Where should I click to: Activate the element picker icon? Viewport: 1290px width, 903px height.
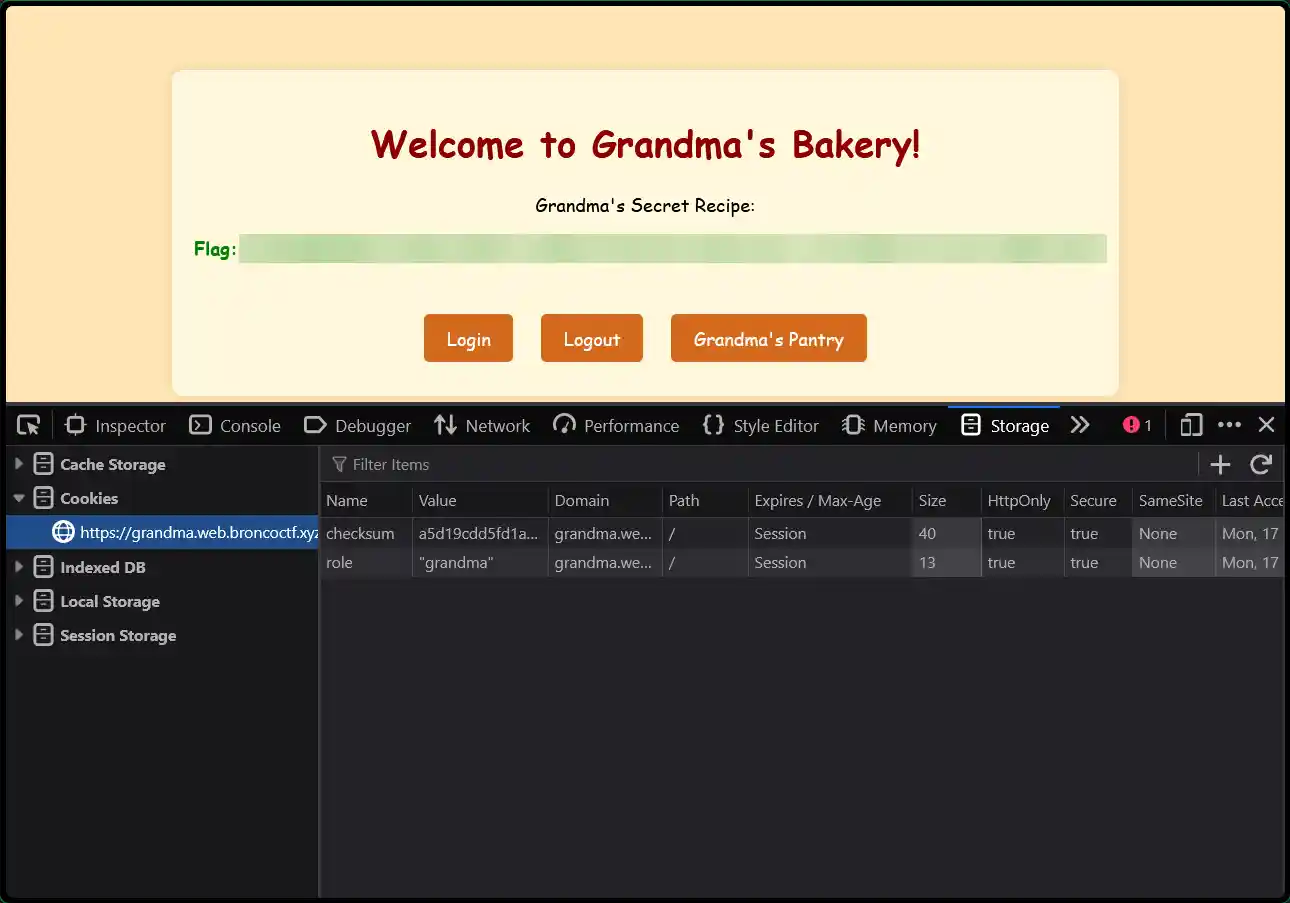click(x=29, y=425)
